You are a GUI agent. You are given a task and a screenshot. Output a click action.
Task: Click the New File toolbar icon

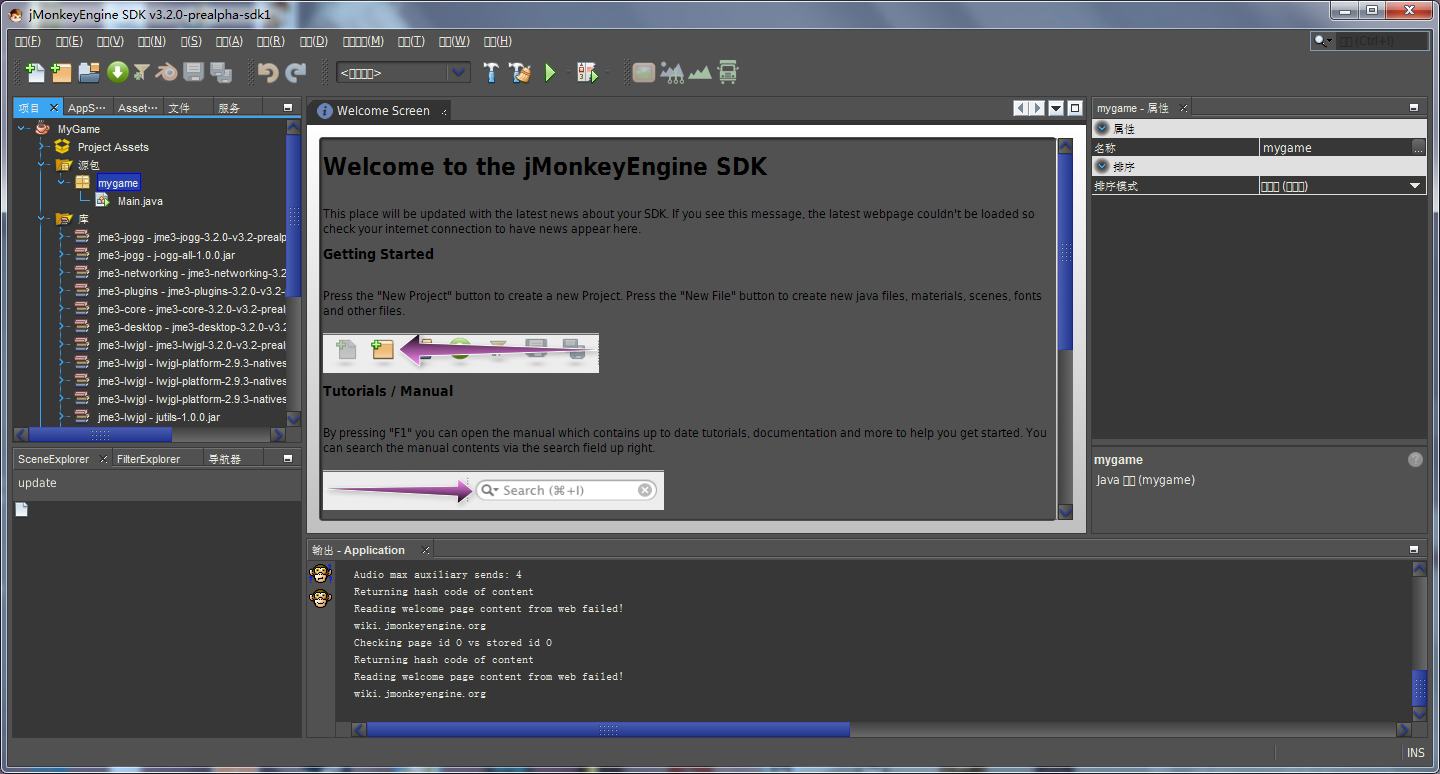pyautogui.click(x=35, y=72)
